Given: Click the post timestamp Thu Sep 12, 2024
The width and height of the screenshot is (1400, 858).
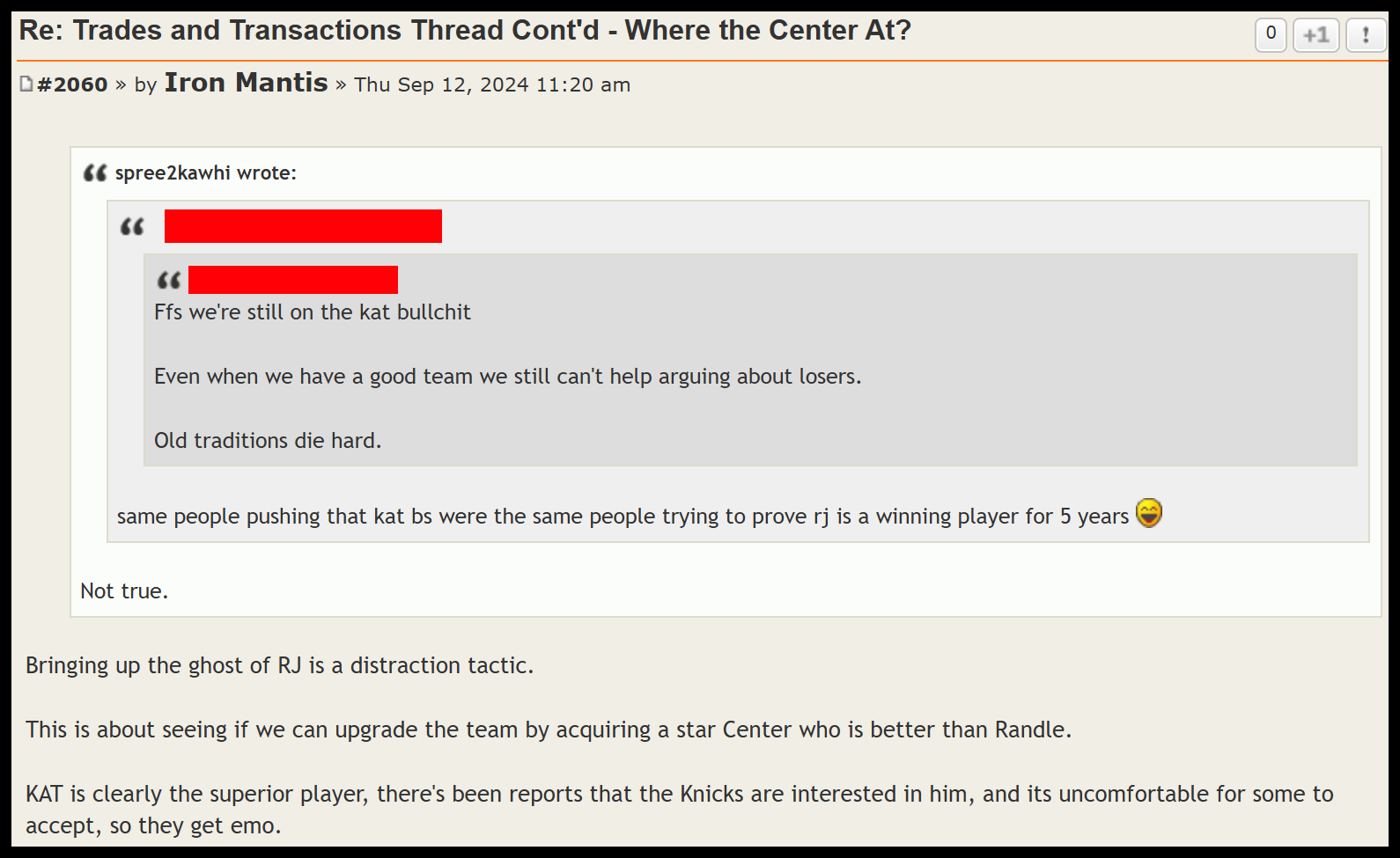Looking at the screenshot, I should (x=492, y=84).
